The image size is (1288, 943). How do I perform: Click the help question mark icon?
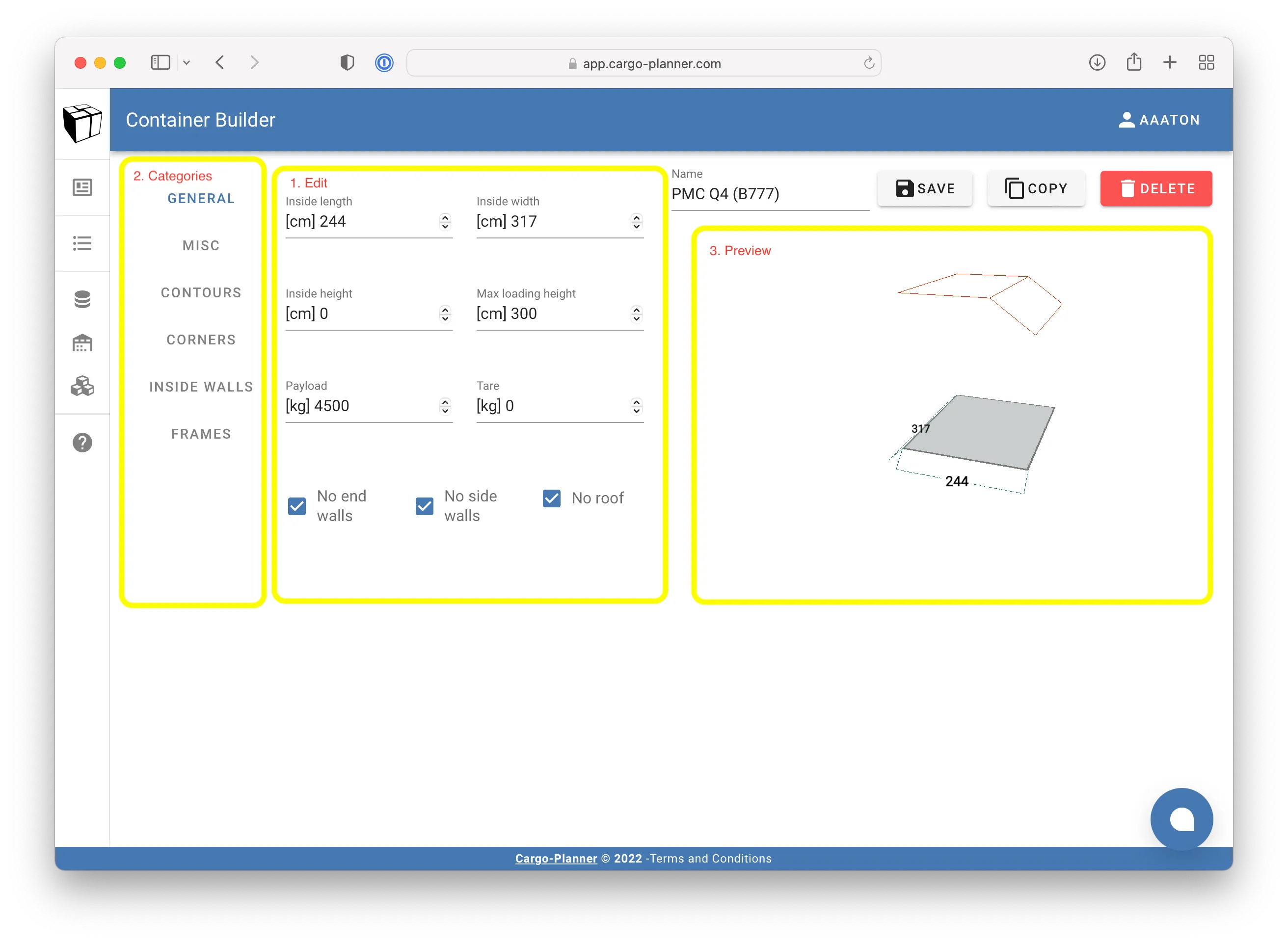83,442
